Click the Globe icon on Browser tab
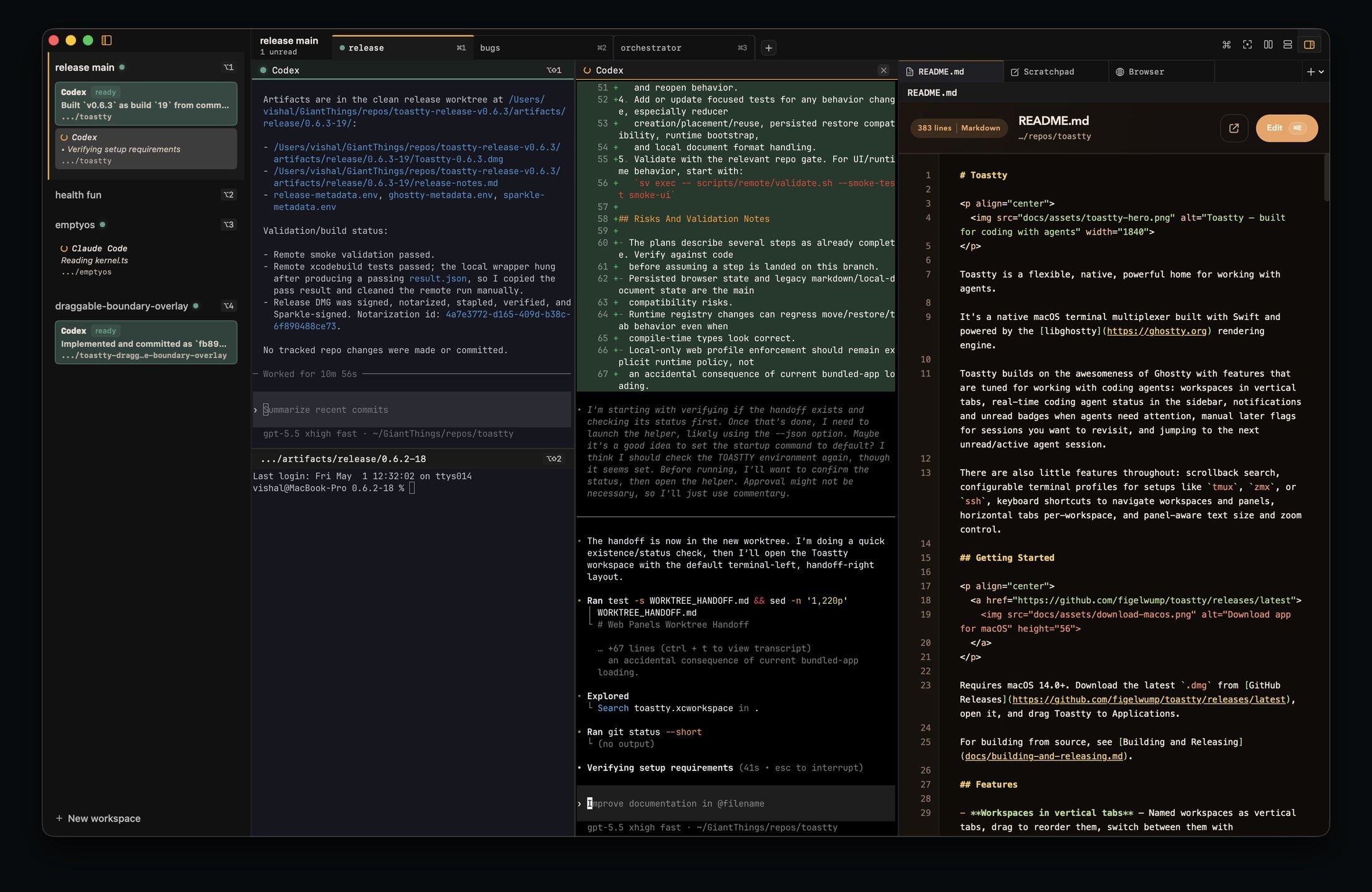 1119,72
